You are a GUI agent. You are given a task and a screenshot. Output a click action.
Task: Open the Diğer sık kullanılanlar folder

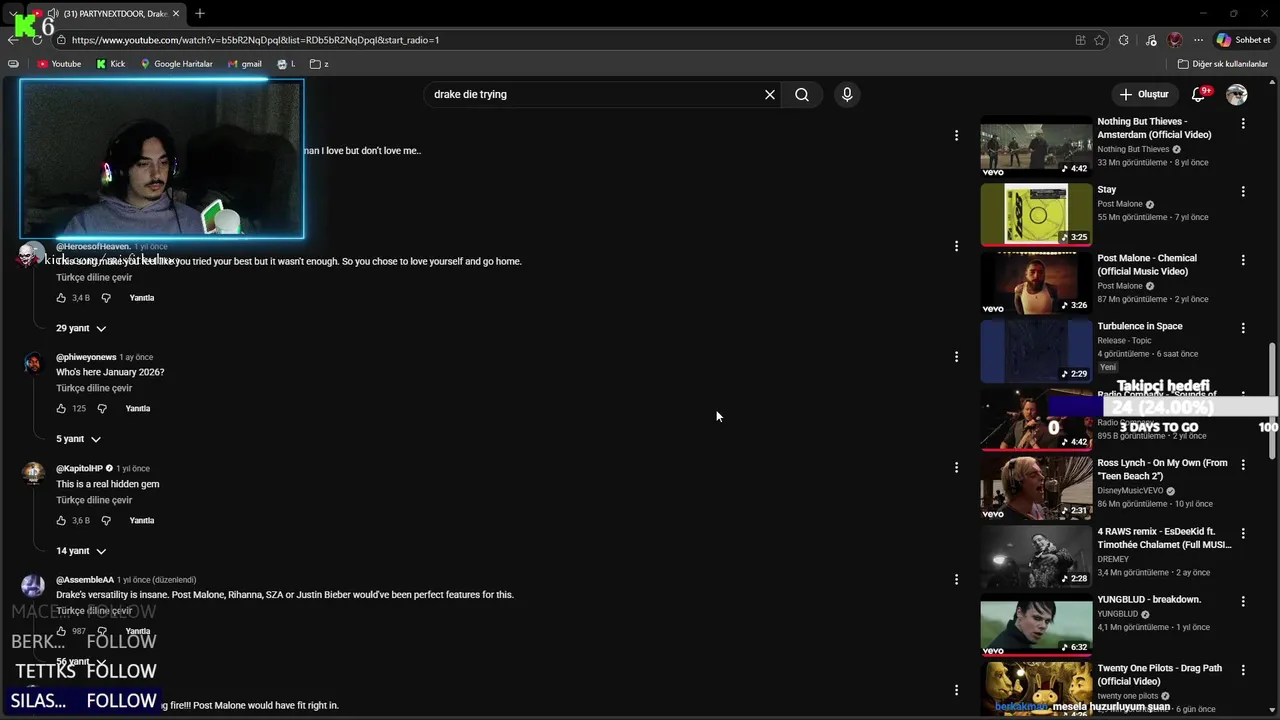[1222, 64]
